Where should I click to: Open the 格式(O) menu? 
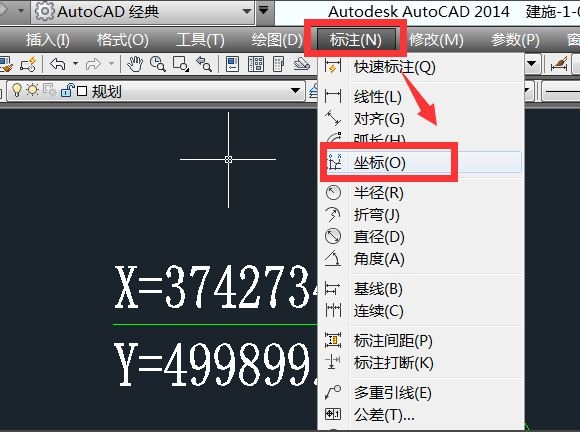(x=123, y=40)
